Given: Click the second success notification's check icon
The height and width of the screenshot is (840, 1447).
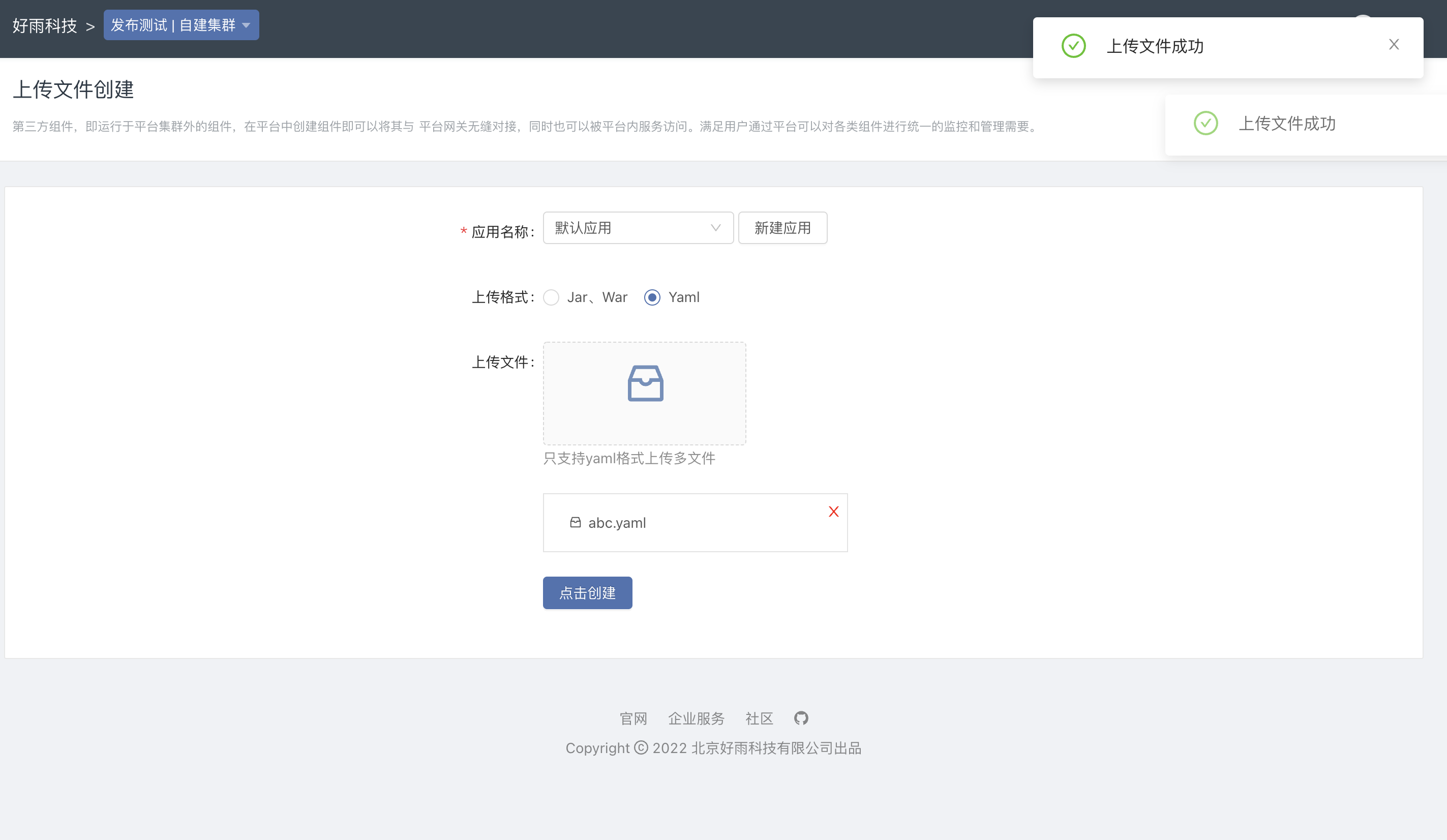Looking at the screenshot, I should pos(1206,124).
